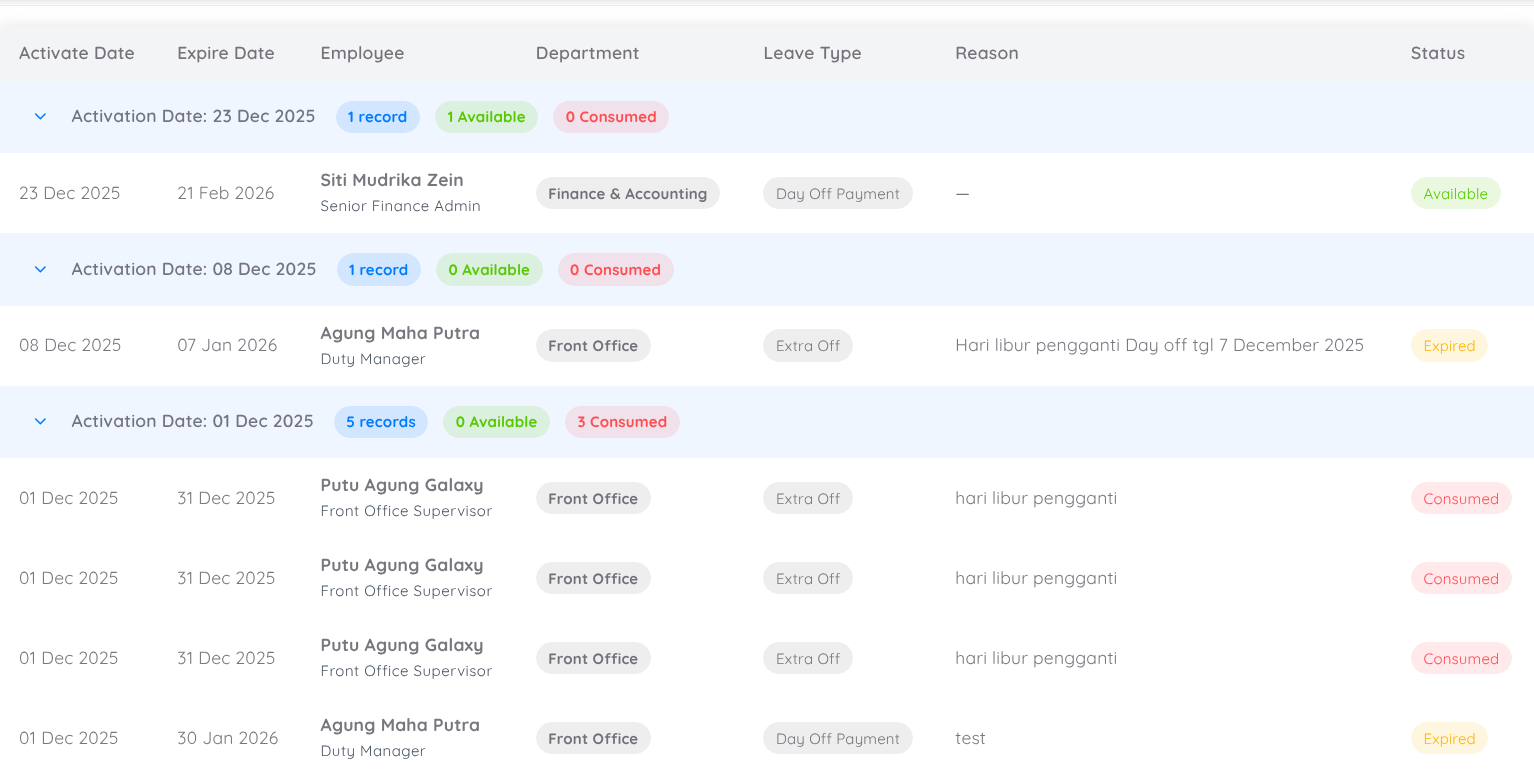Image resolution: width=1534 pixels, height=771 pixels.
Task: Collapse the 23 Dec 2025 activation group chevron
Action: tap(40, 117)
